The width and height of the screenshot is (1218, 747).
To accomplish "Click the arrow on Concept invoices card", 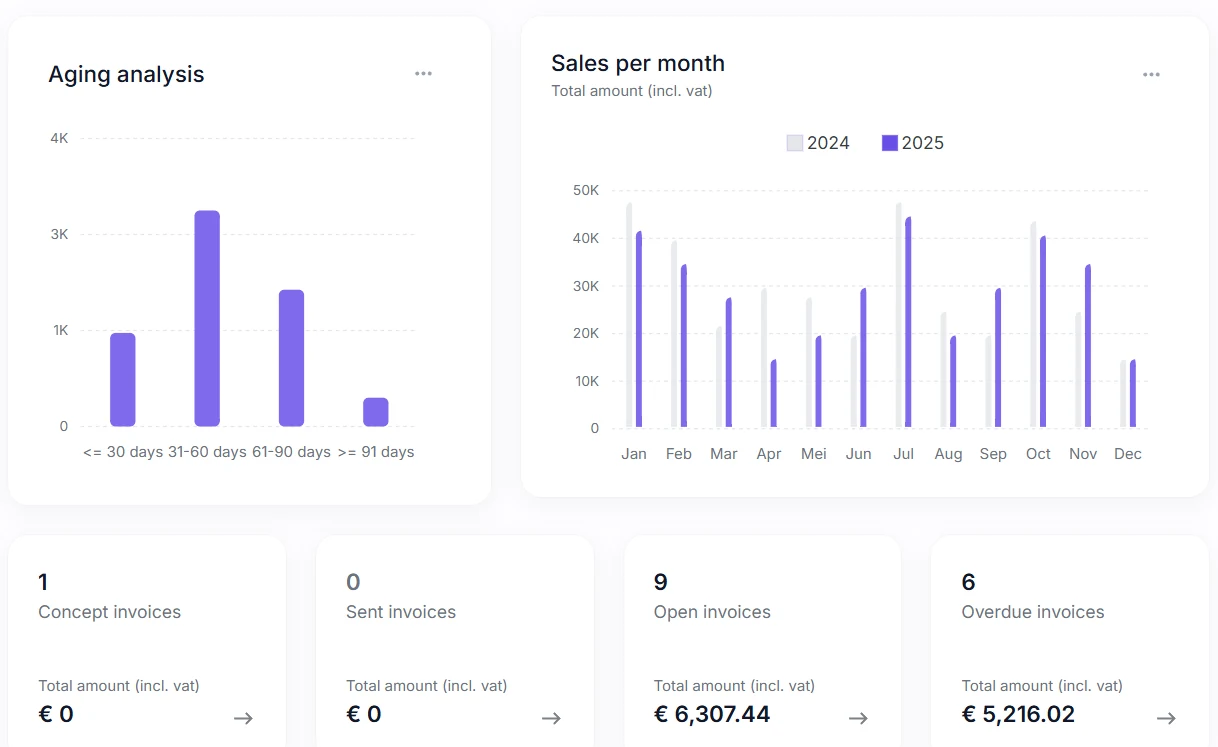I will tap(243, 718).
